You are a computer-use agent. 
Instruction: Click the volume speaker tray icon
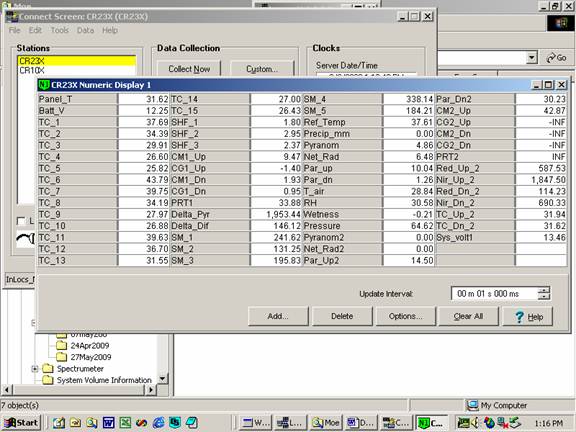pyautogui.click(x=476, y=423)
